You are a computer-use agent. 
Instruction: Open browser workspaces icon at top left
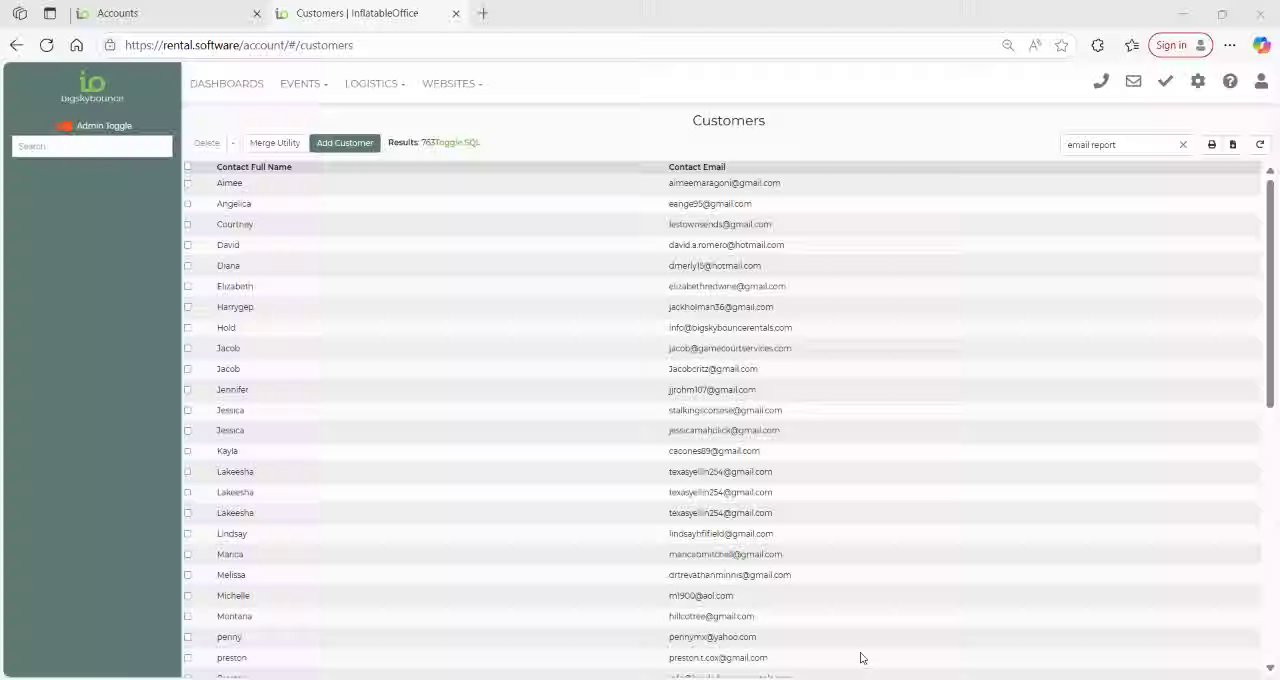point(19,13)
